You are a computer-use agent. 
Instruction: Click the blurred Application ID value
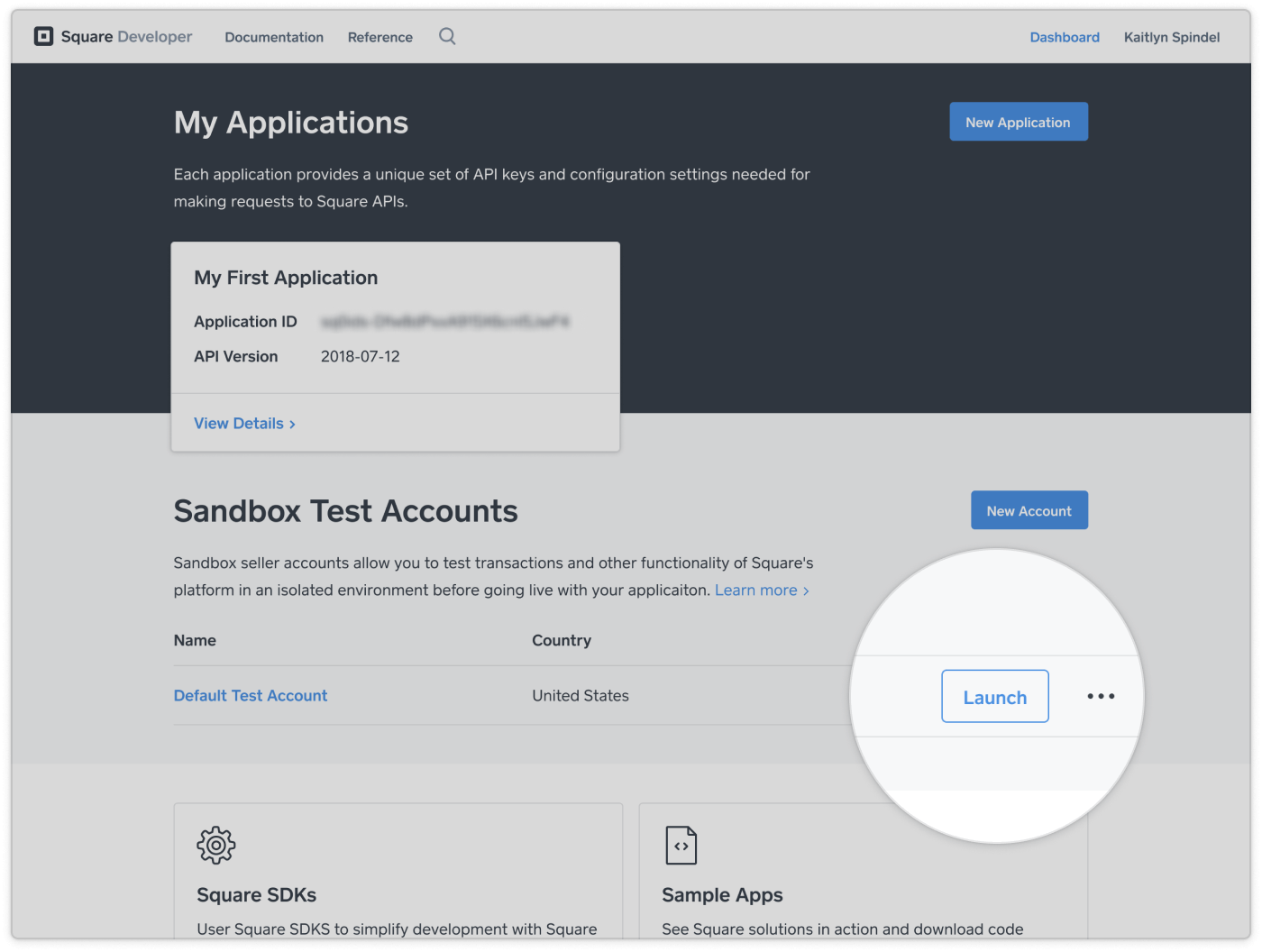(445, 321)
